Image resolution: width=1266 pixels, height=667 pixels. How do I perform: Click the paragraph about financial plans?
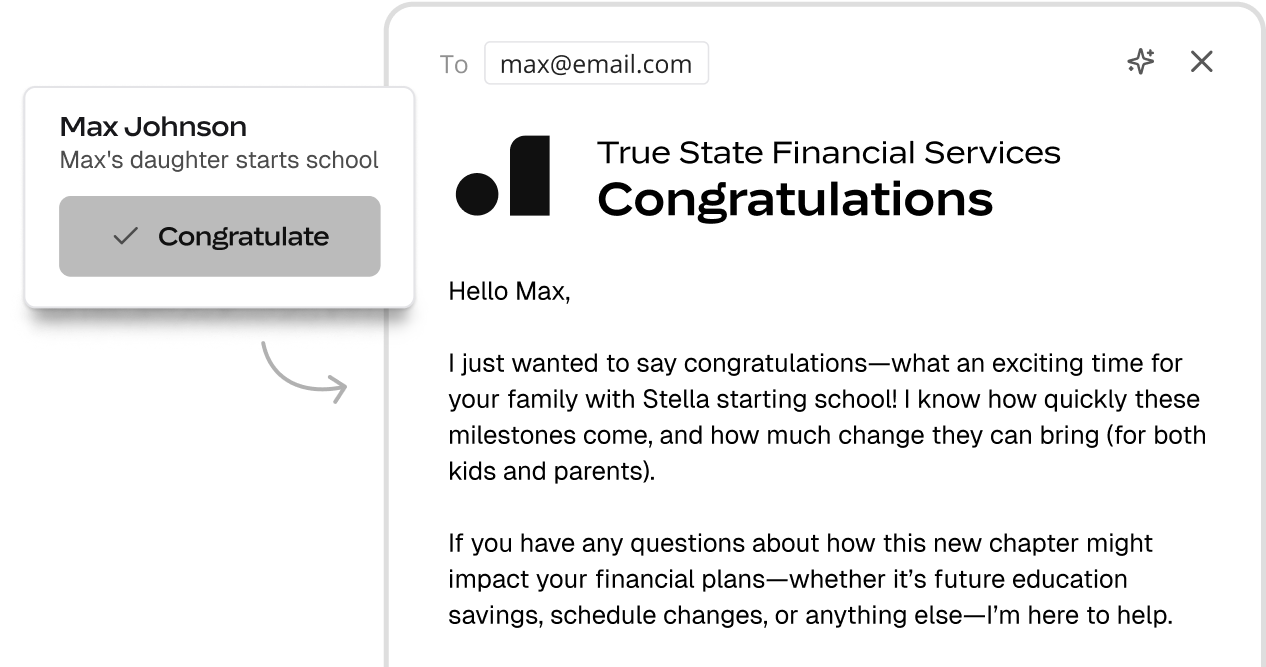pos(810,579)
